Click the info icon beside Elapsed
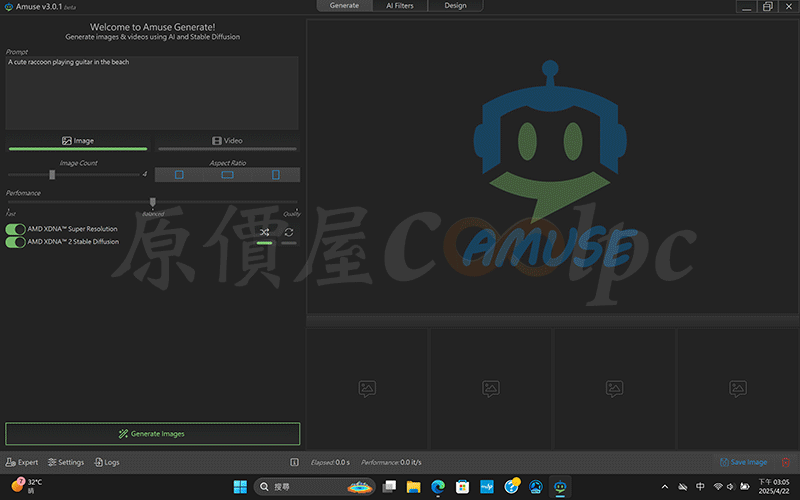 (294, 462)
